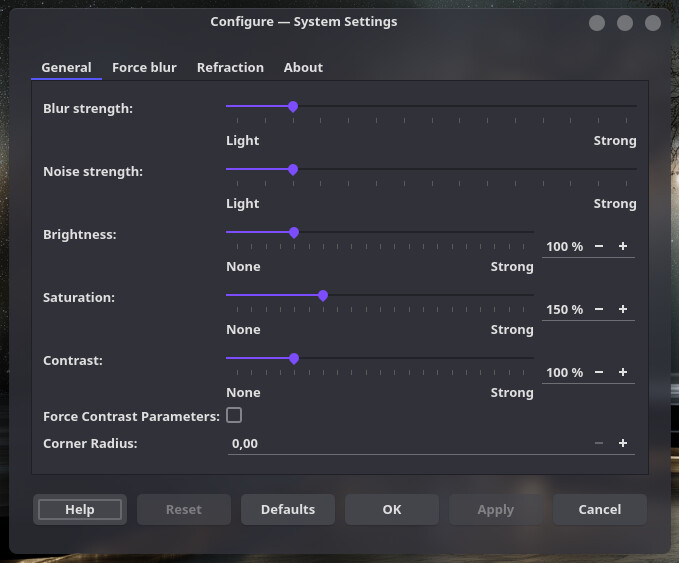Viewport: 679px width, 563px height.
Task: Click the Cancel button
Action: (600, 509)
